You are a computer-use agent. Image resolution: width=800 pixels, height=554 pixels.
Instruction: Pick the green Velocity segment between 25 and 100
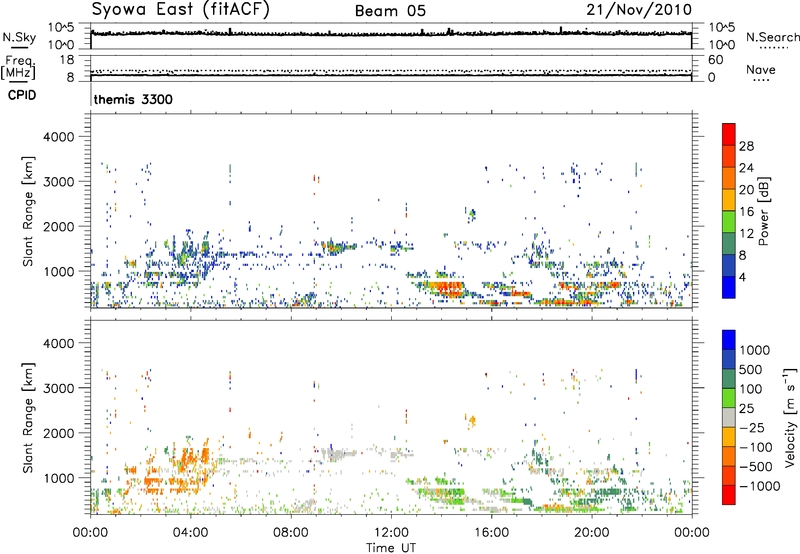coord(729,398)
